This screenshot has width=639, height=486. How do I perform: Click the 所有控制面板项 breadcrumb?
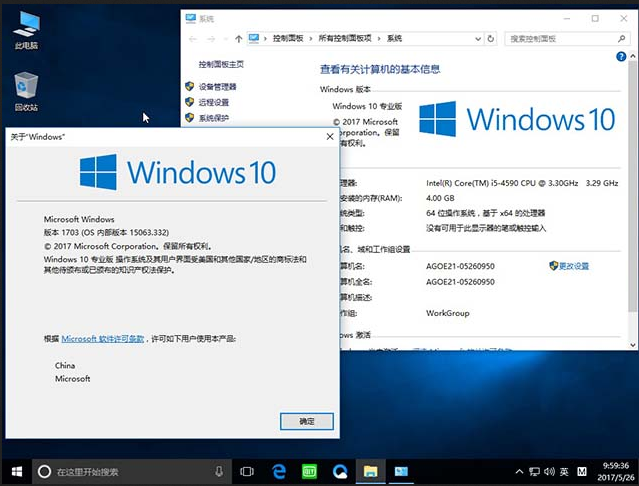345,38
